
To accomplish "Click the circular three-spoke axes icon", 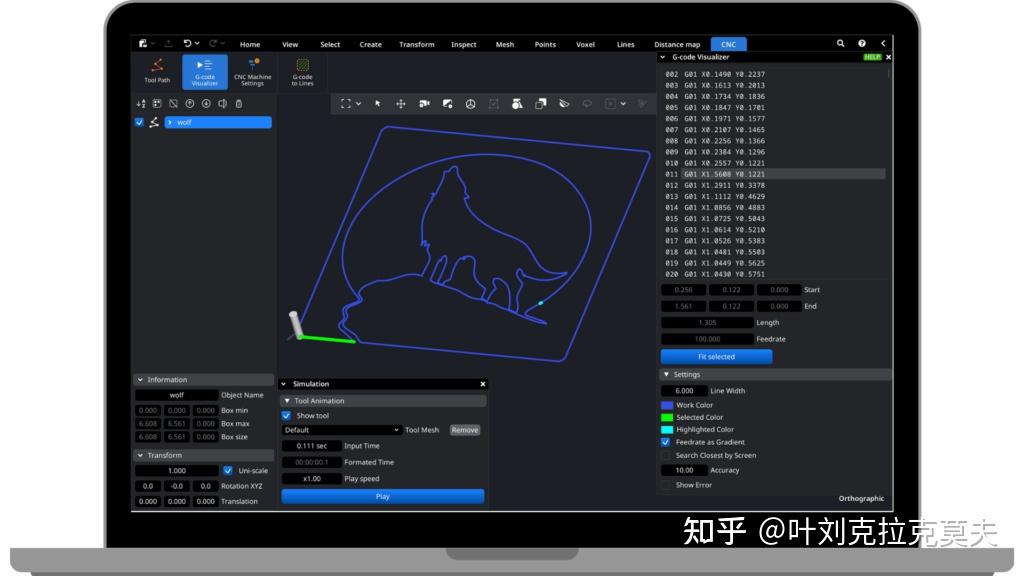I will (470, 104).
